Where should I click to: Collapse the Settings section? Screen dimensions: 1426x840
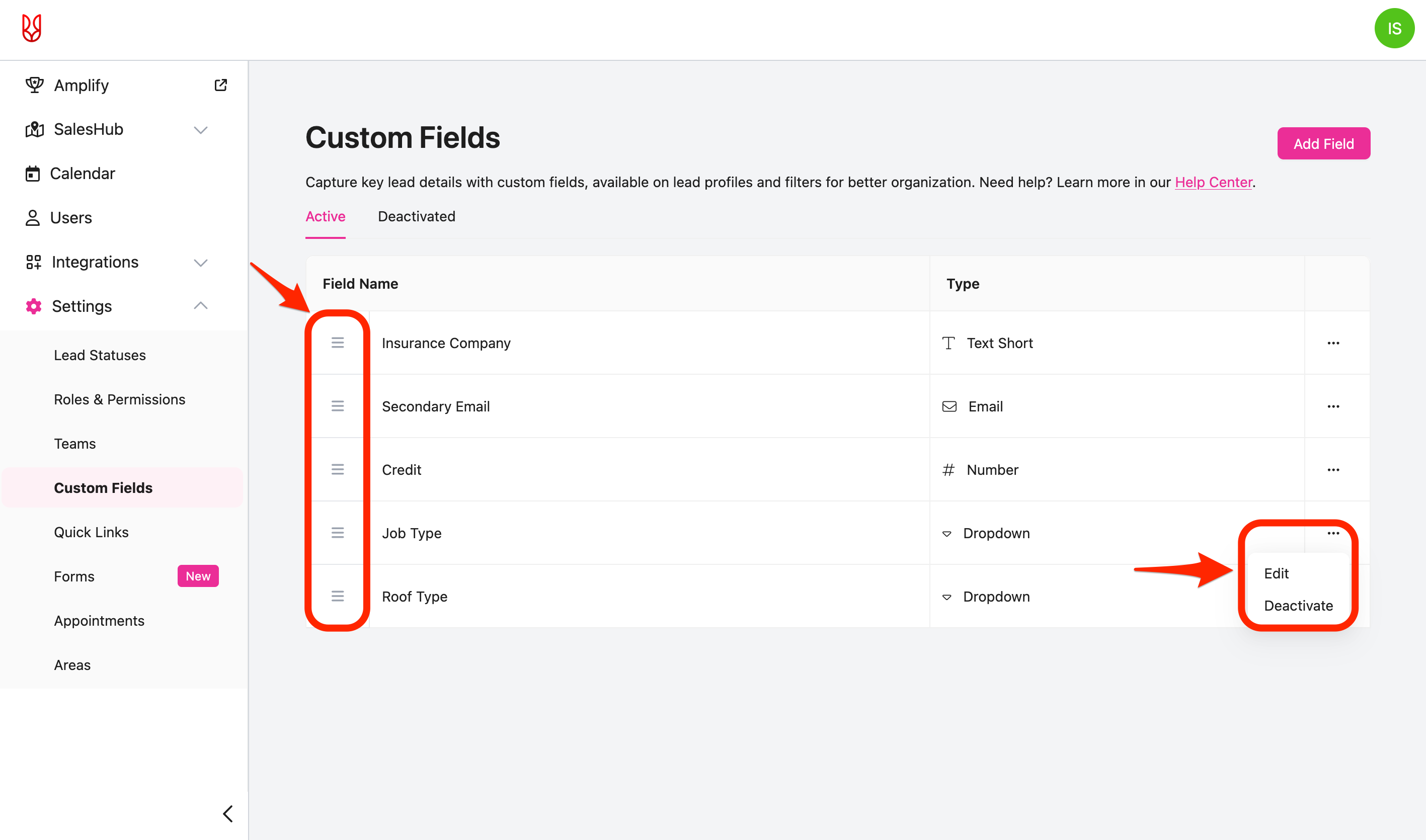click(x=200, y=306)
